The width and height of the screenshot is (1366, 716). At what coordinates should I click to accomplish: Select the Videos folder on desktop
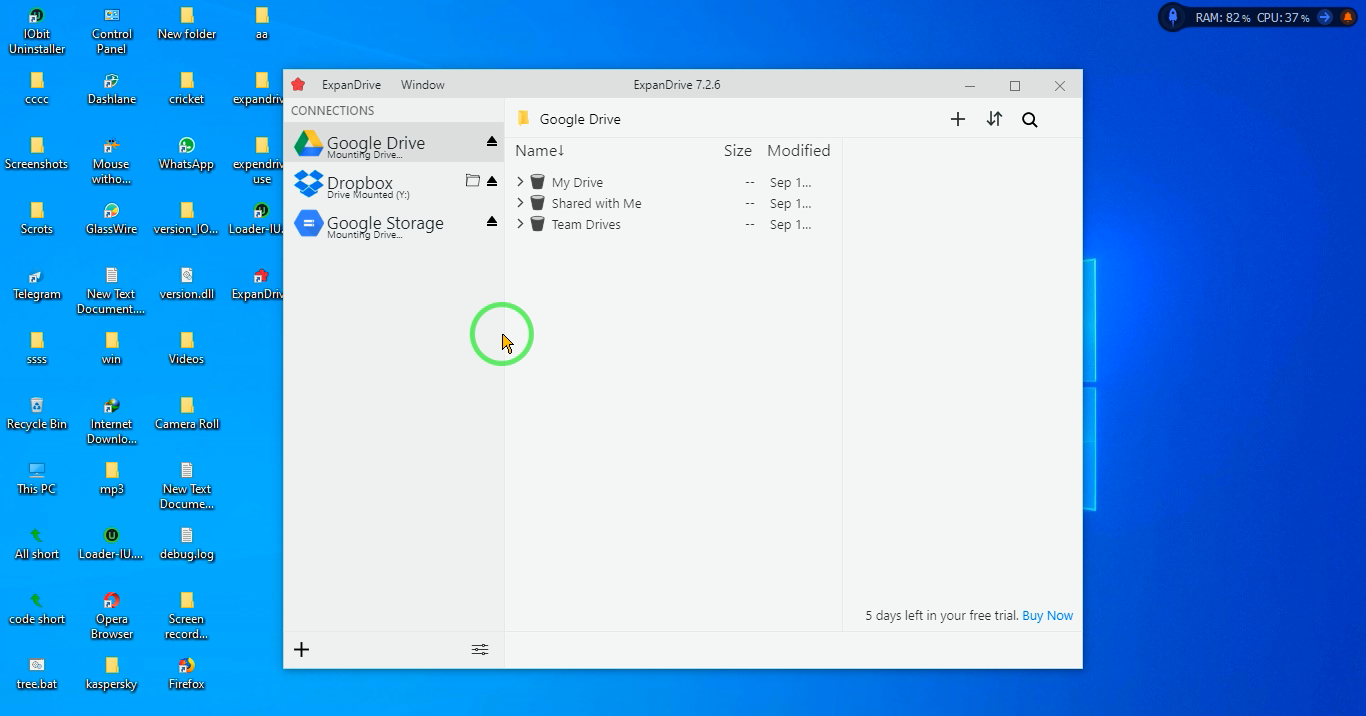[187, 348]
